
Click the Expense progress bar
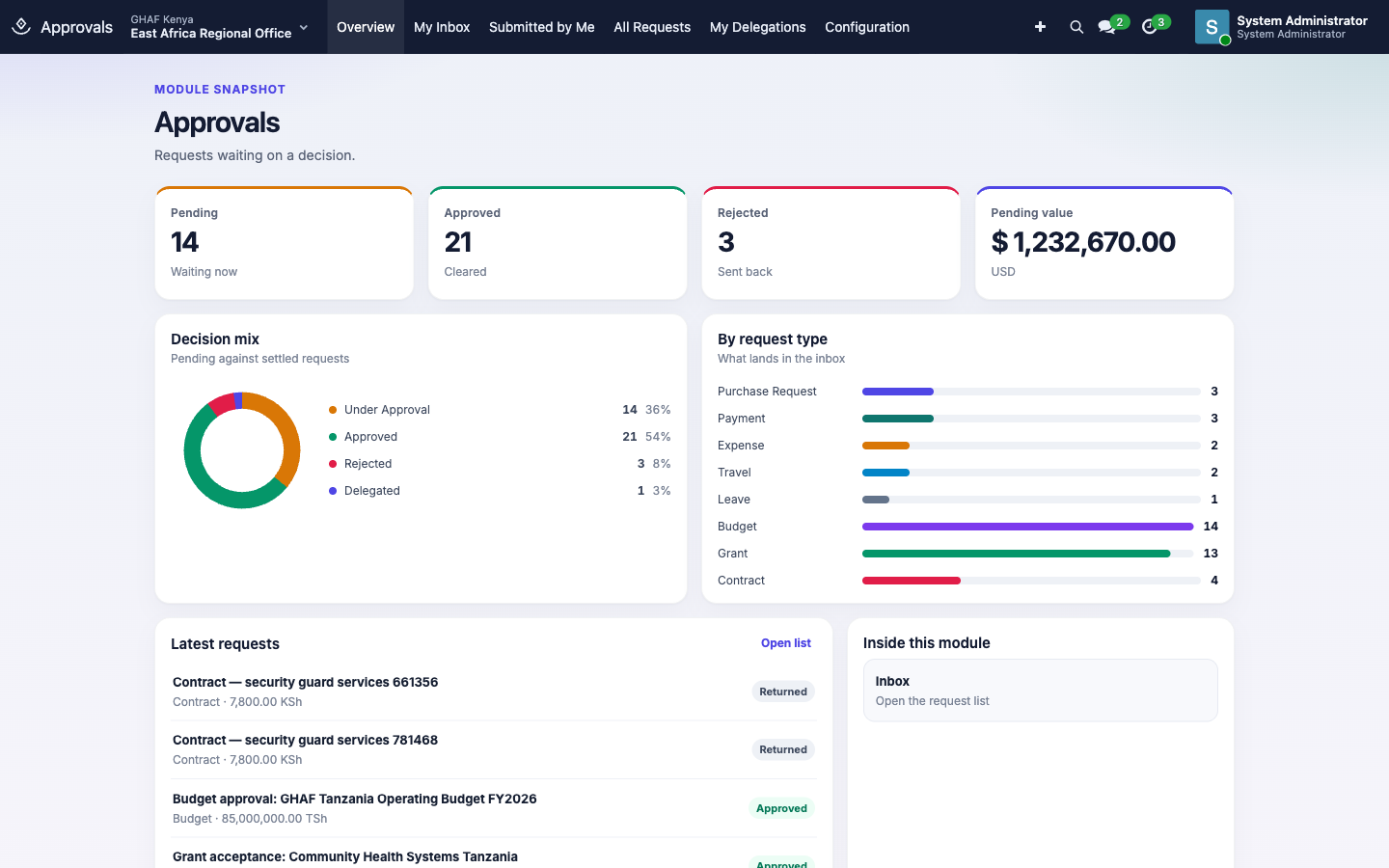[1031, 446]
